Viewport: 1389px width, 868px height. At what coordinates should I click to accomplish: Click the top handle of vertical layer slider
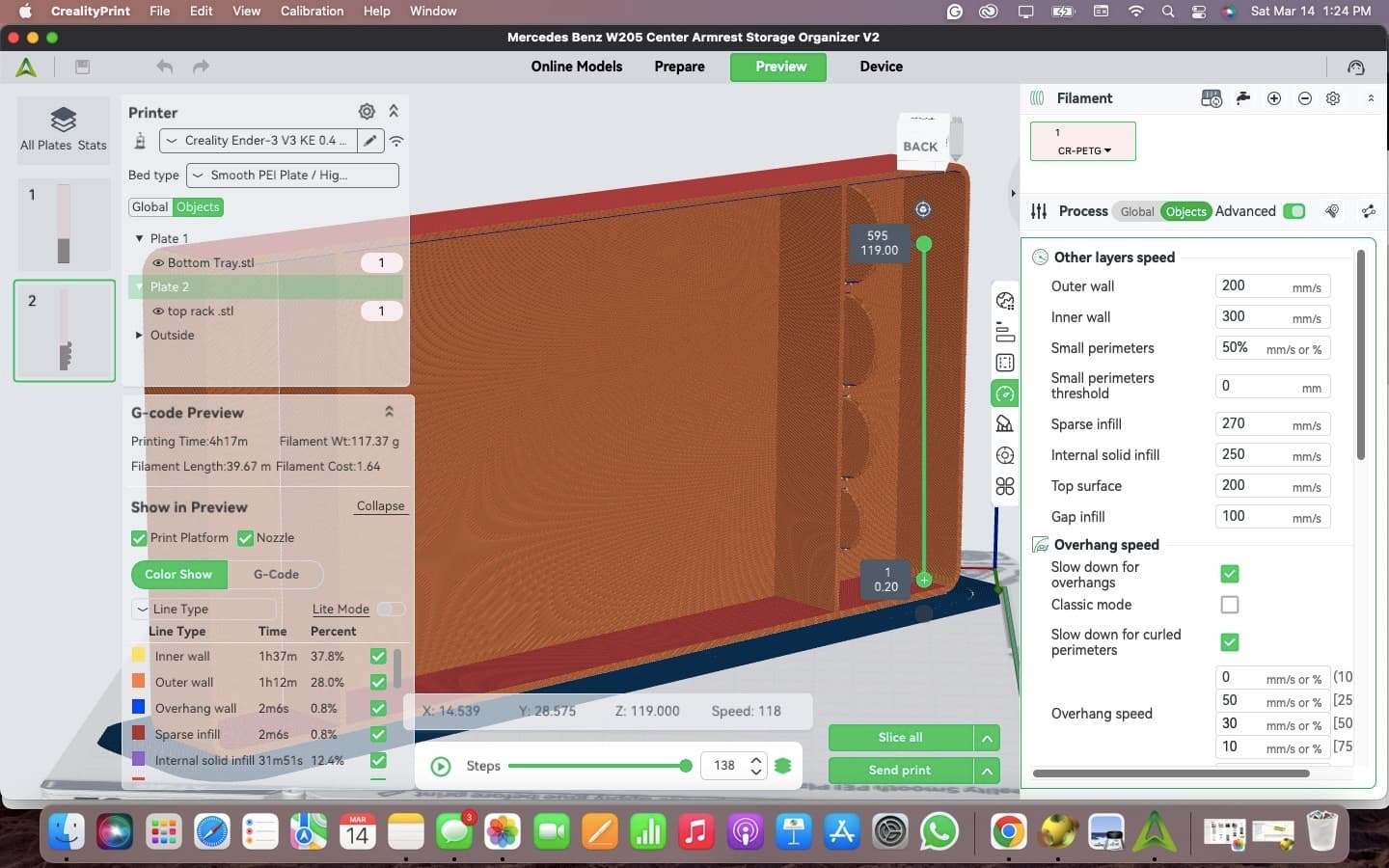[924, 244]
